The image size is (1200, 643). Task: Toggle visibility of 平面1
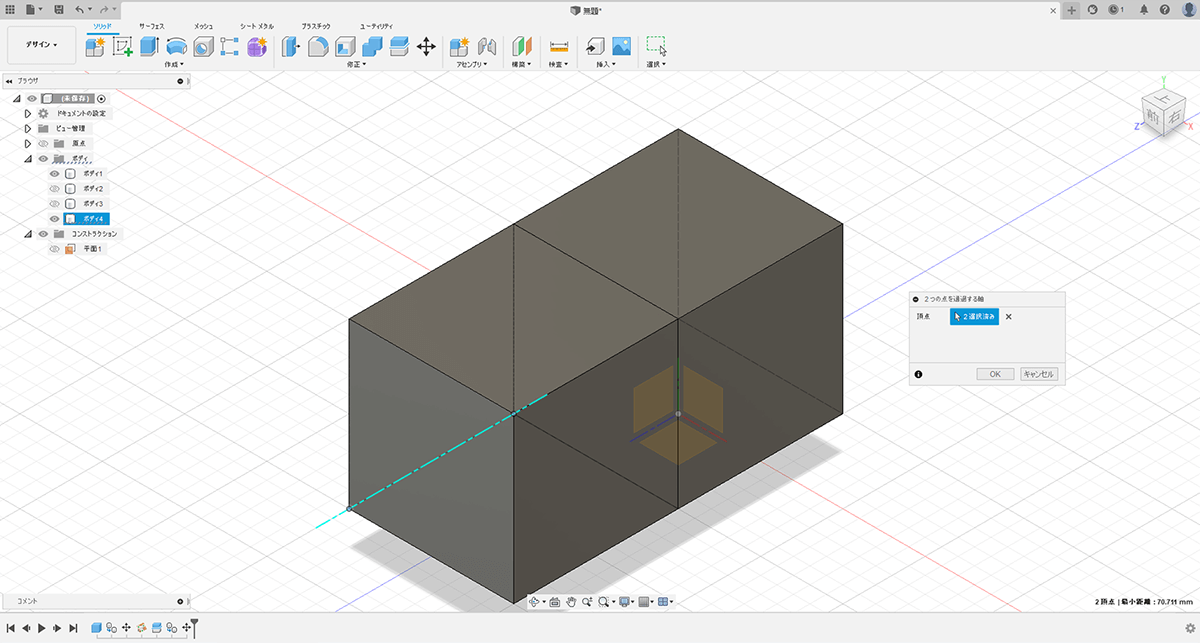point(55,249)
